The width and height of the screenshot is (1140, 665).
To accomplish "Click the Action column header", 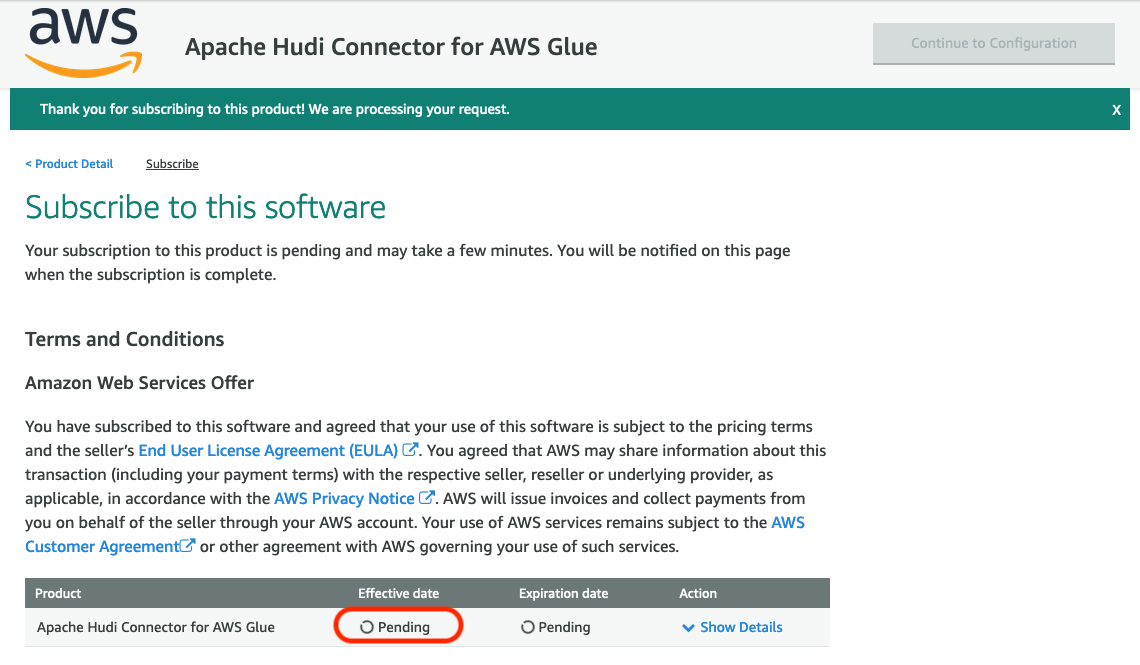I will (x=698, y=593).
